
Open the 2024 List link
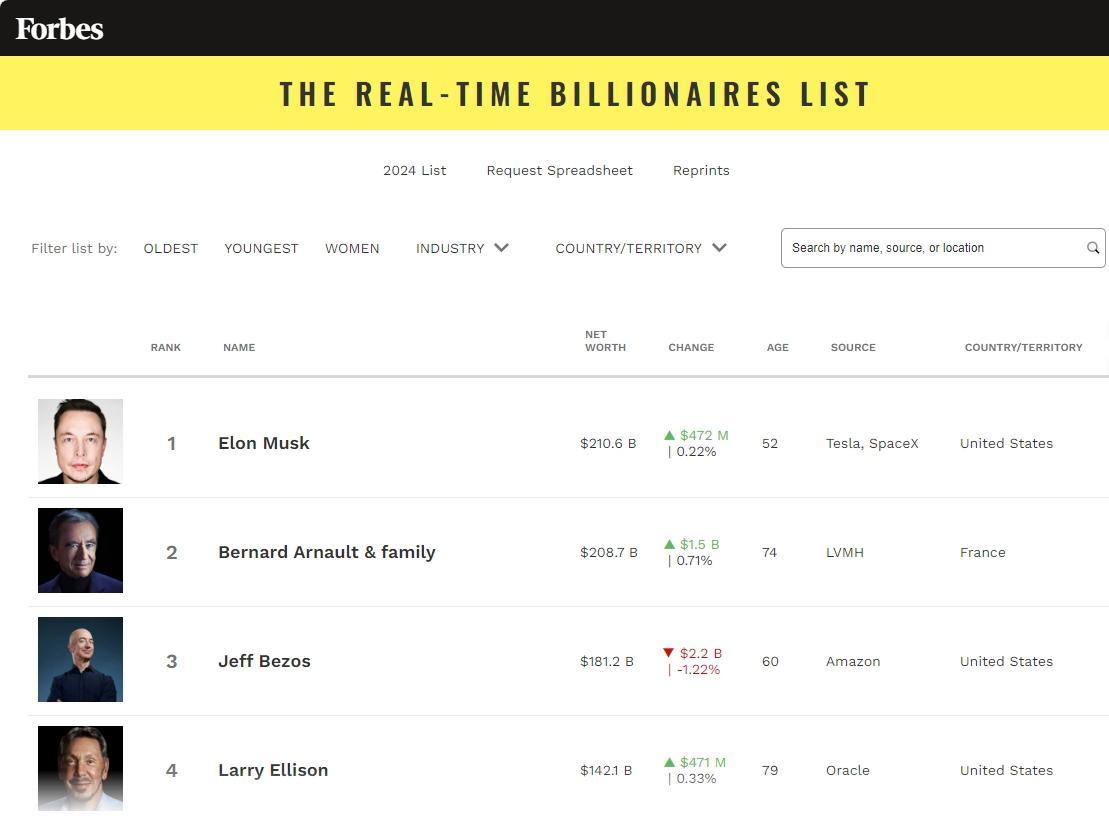pyautogui.click(x=415, y=170)
